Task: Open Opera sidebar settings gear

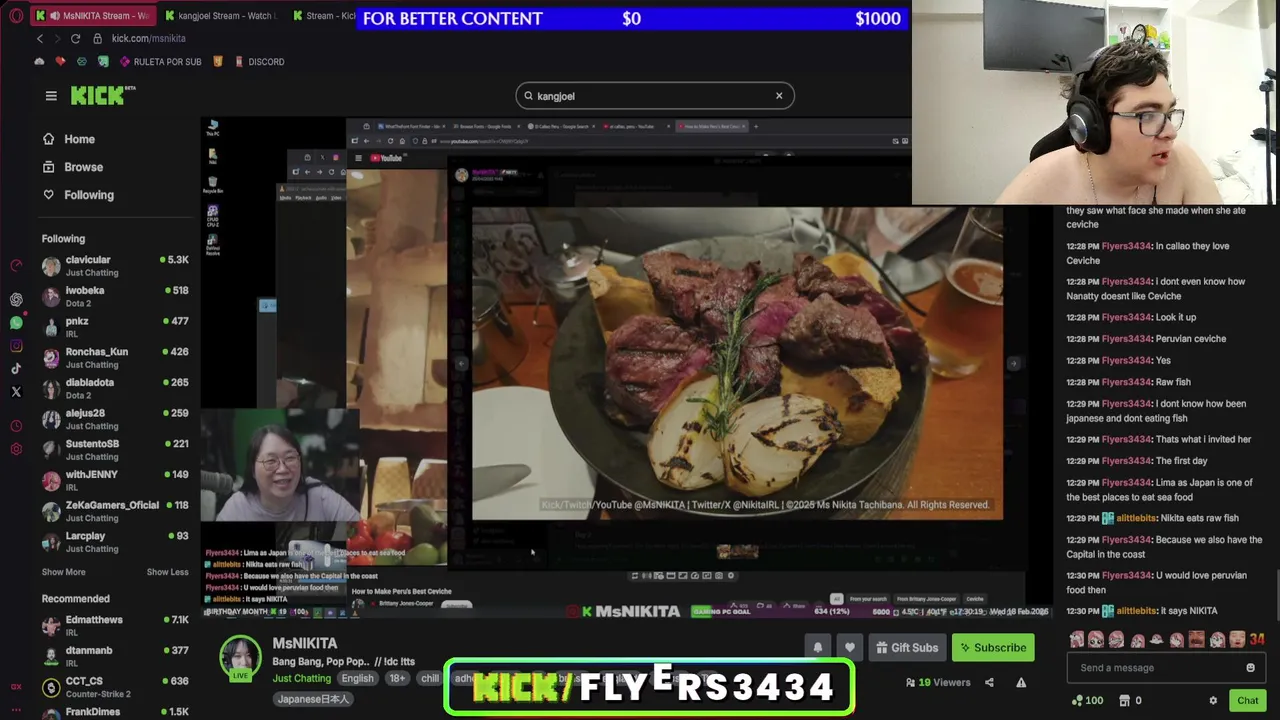Action: [16, 449]
